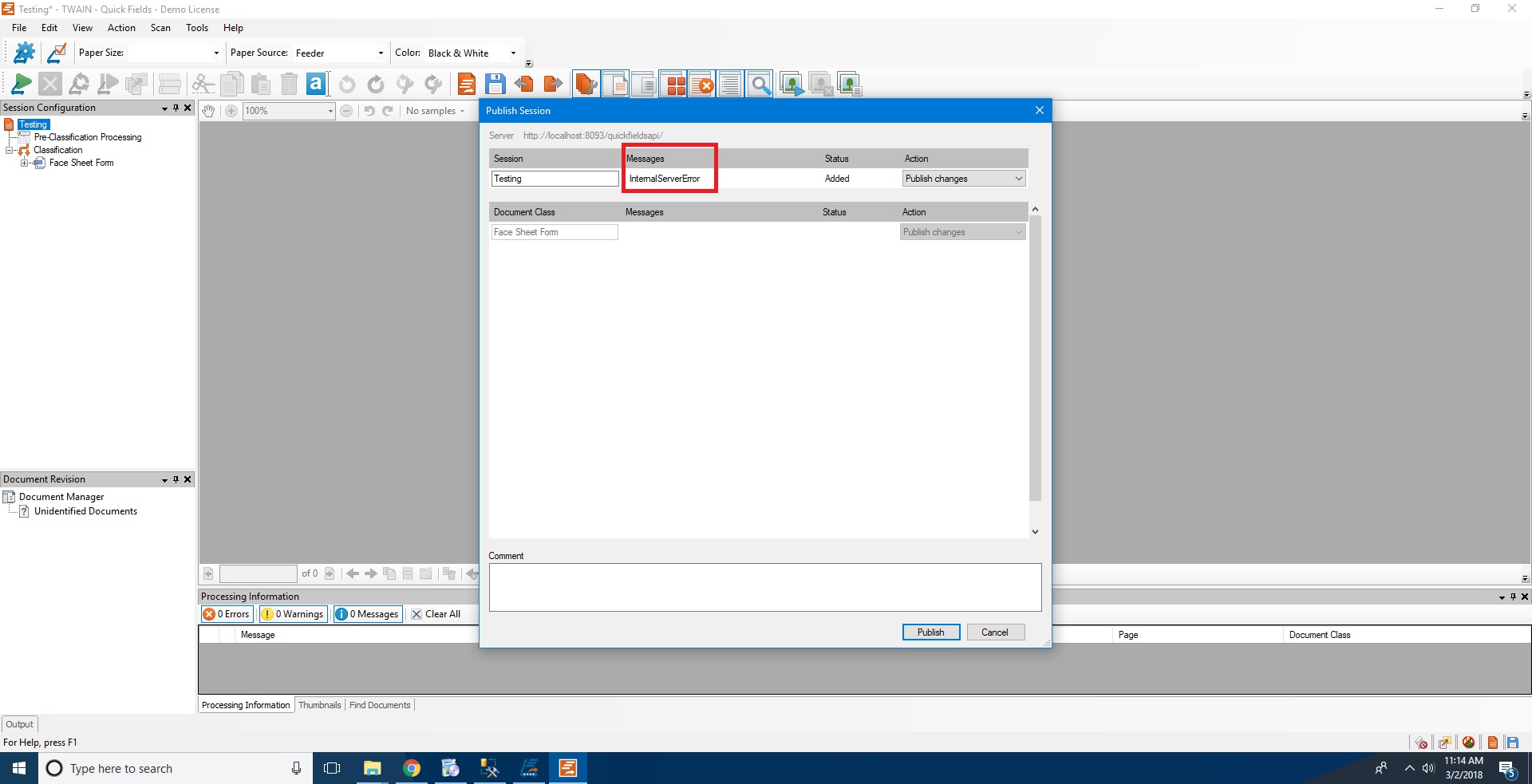This screenshot has width=1532, height=784.
Task: Click the blue letter 'a' text icon
Action: pyautogui.click(x=316, y=84)
